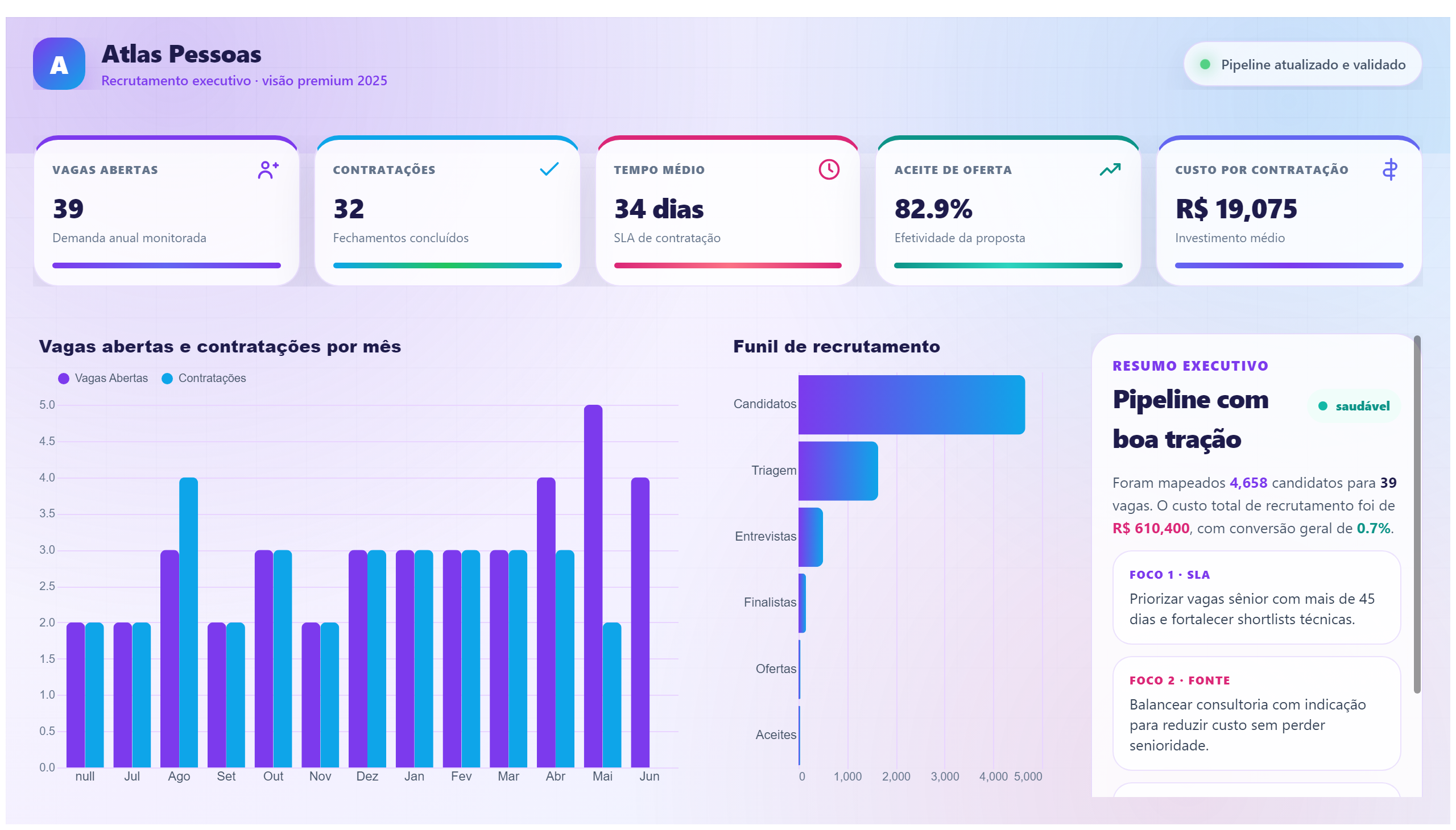Open the Foco 1 SLA card
1456x830 pixels.
pyautogui.click(x=1256, y=597)
